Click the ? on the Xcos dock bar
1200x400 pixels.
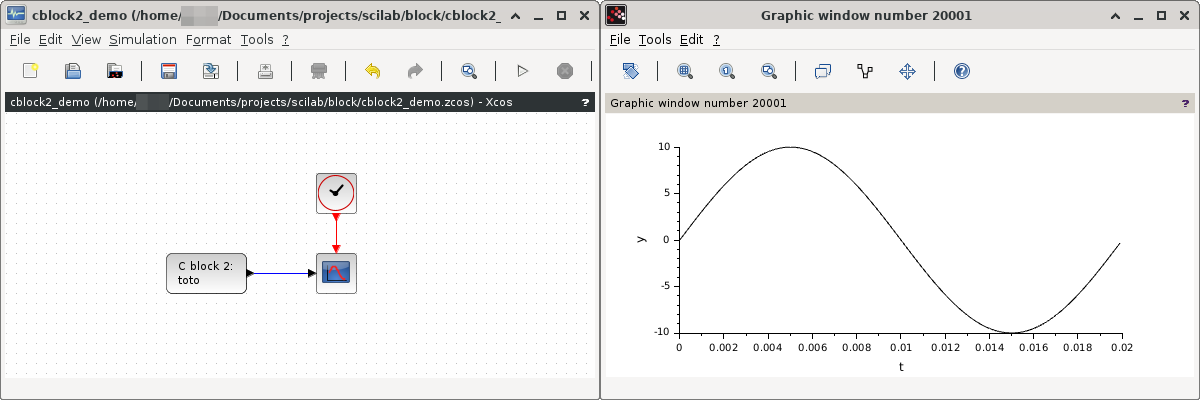click(585, 102)
